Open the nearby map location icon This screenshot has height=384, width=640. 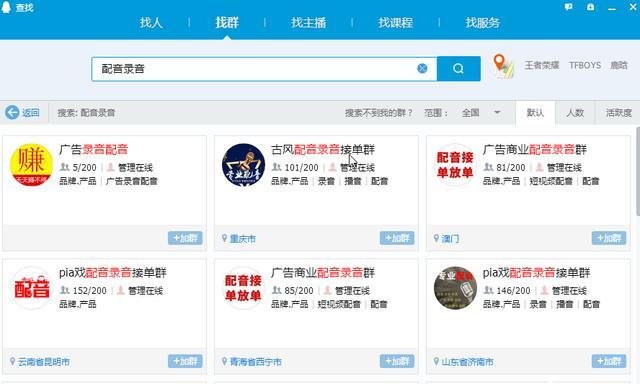click(x=503, y=66)
